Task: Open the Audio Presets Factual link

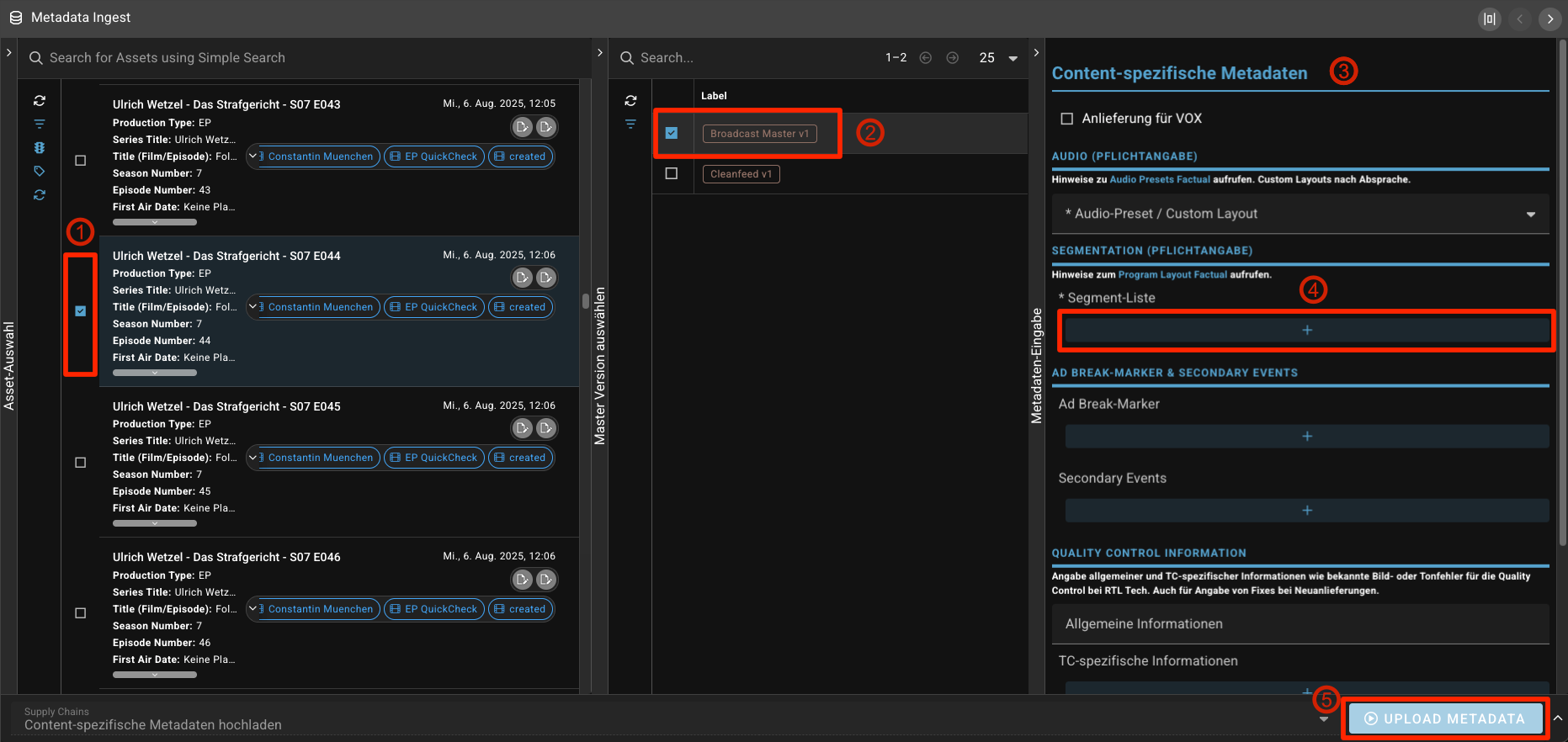Action: point(1159,179)
